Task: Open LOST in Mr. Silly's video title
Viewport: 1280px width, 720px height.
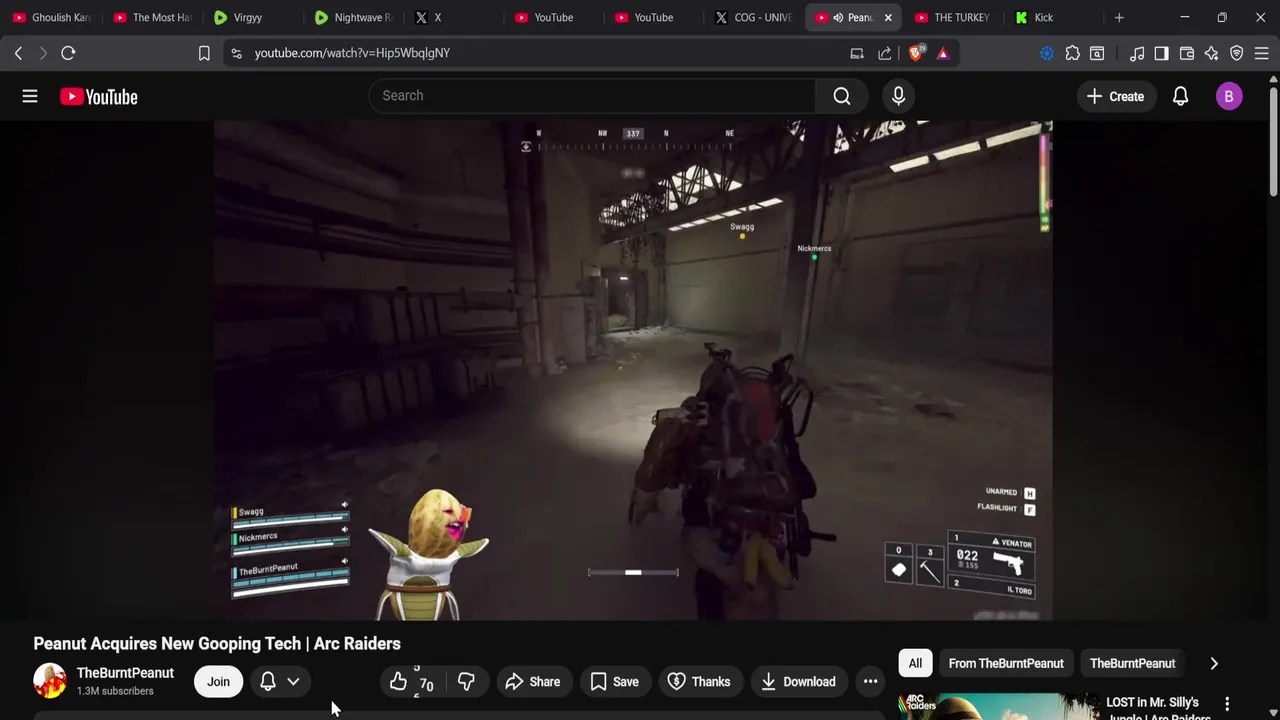Action: tap(1158, 709)
